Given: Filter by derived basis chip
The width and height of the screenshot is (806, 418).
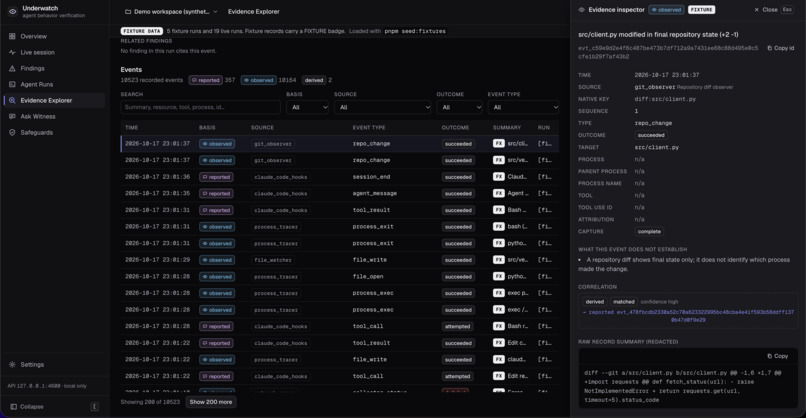Looking at the screenshot, I should click(314, 80).
